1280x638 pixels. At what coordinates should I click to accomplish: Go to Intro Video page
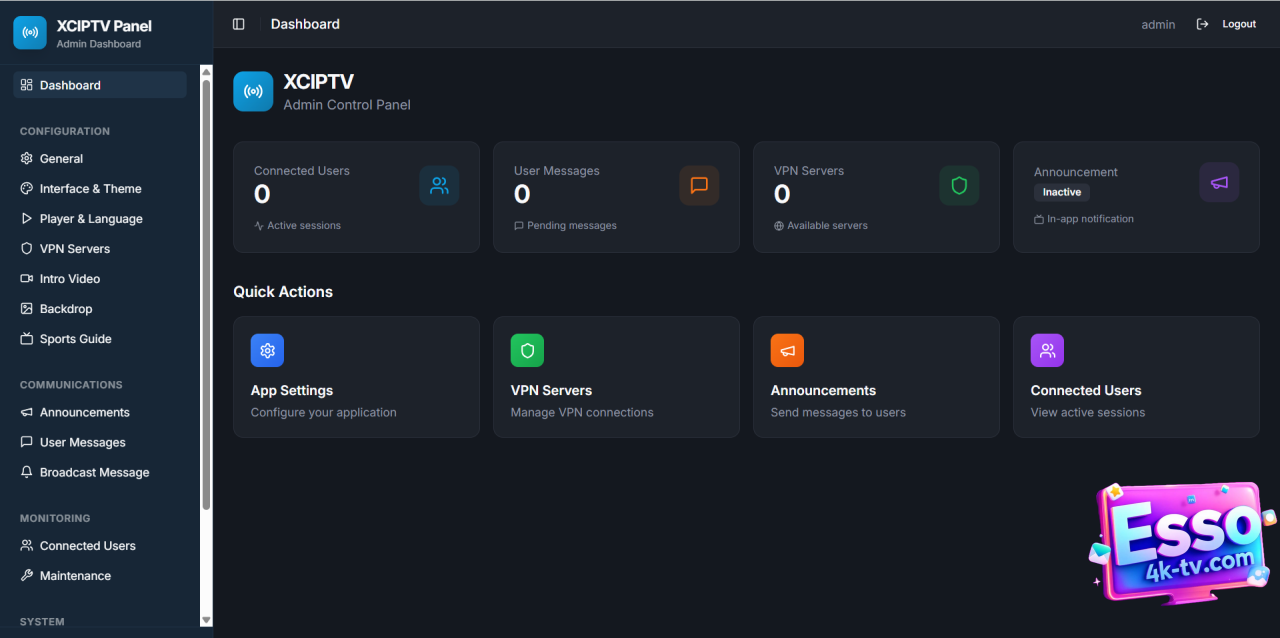[x=69, y=279]
